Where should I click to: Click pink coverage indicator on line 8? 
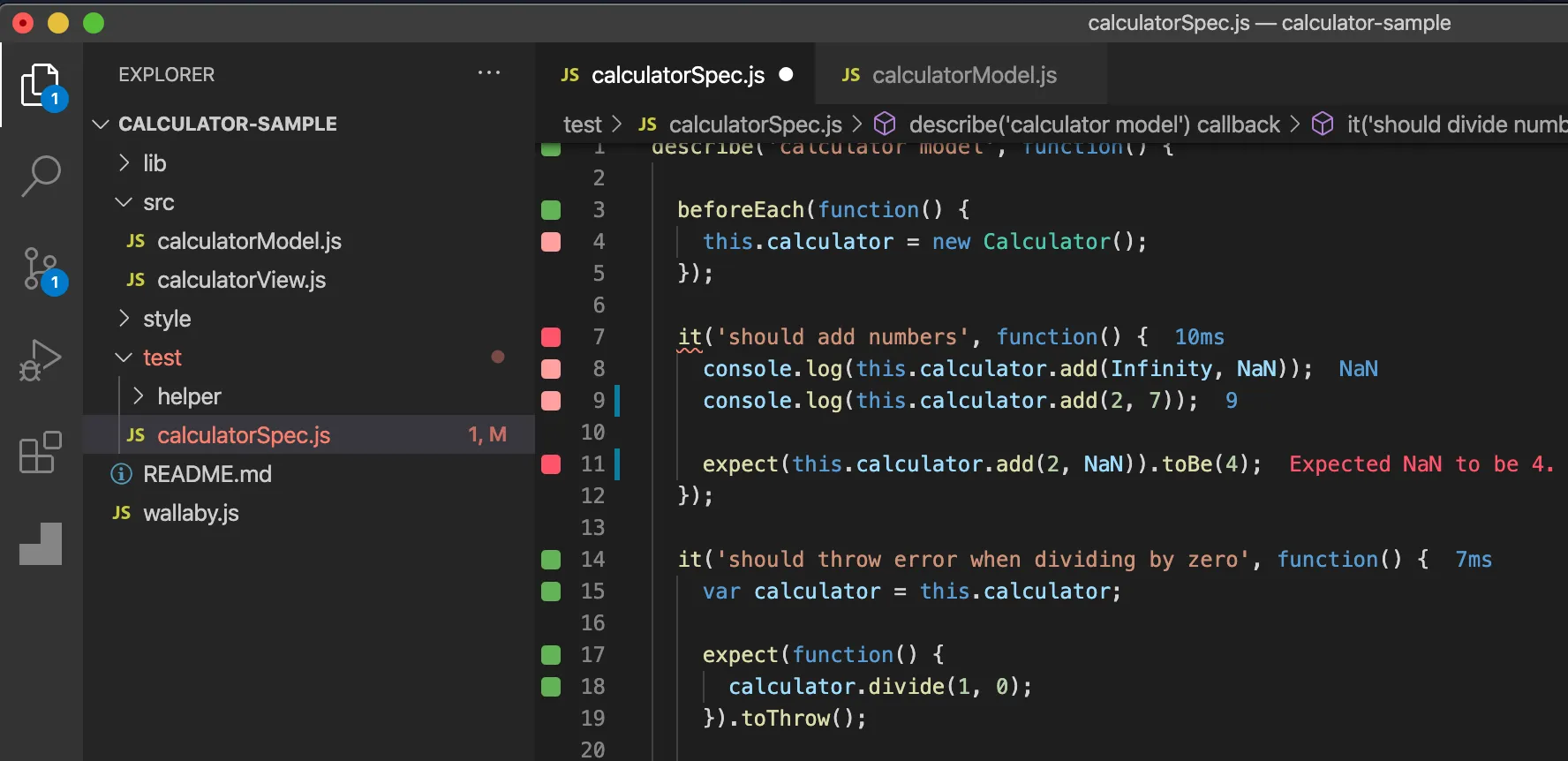point(551,368)
